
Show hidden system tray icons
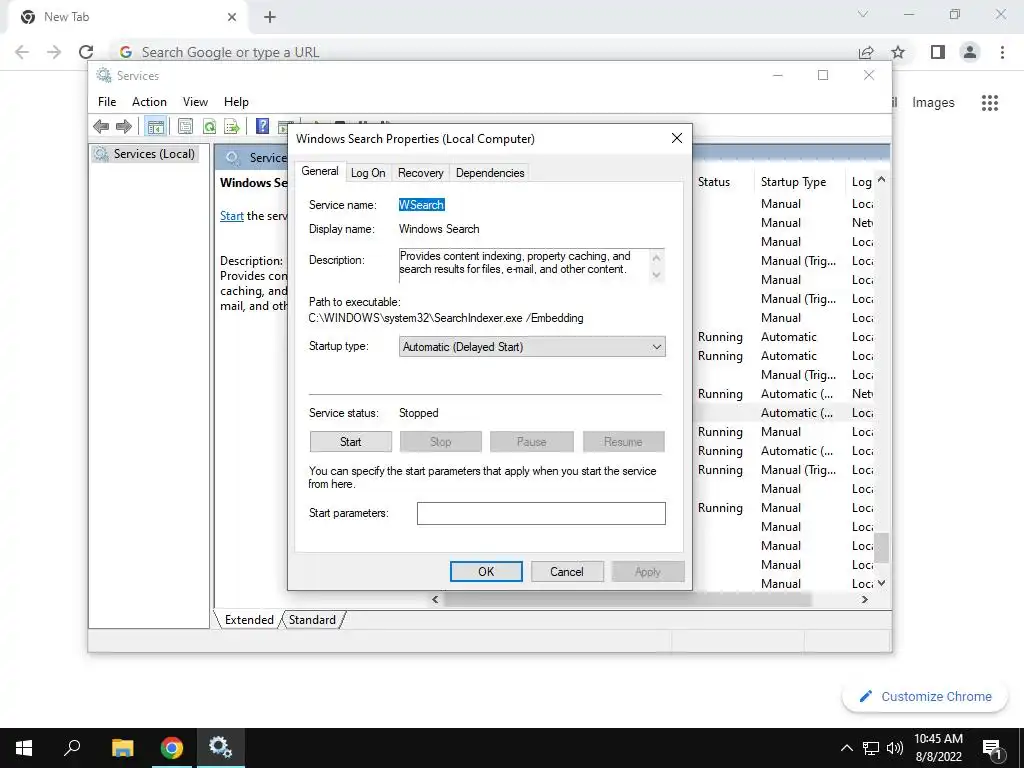tap(846, 748)
